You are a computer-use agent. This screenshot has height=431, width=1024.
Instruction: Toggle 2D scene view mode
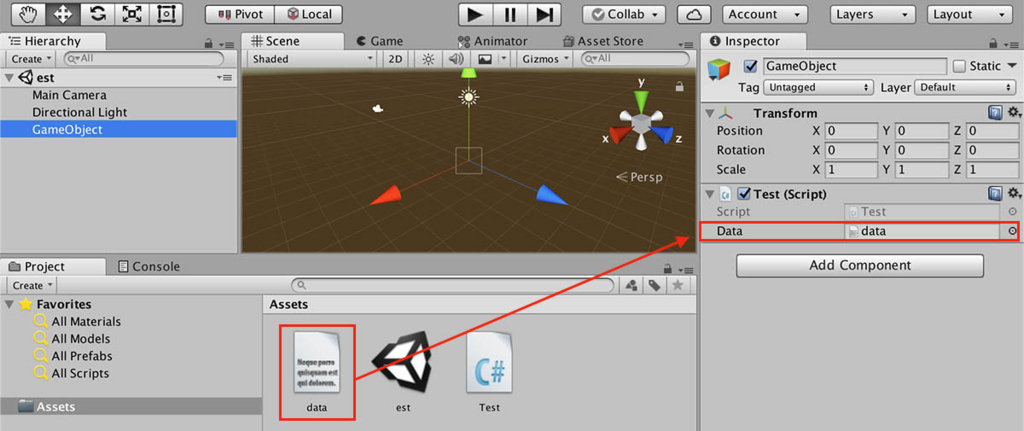[x=395, y=59]
